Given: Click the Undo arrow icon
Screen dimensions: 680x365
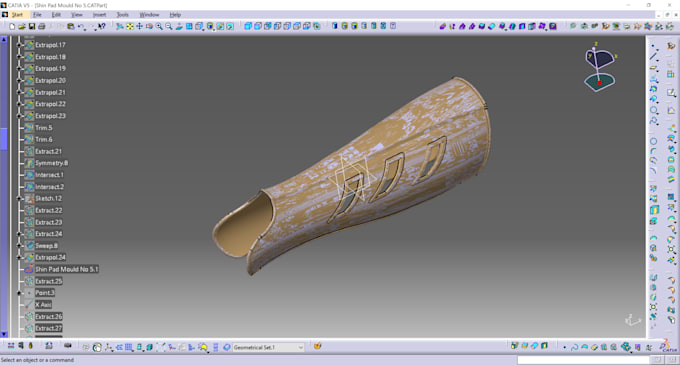Looking at the screenshot, I should pyautogui.click(x=81, y=26).
